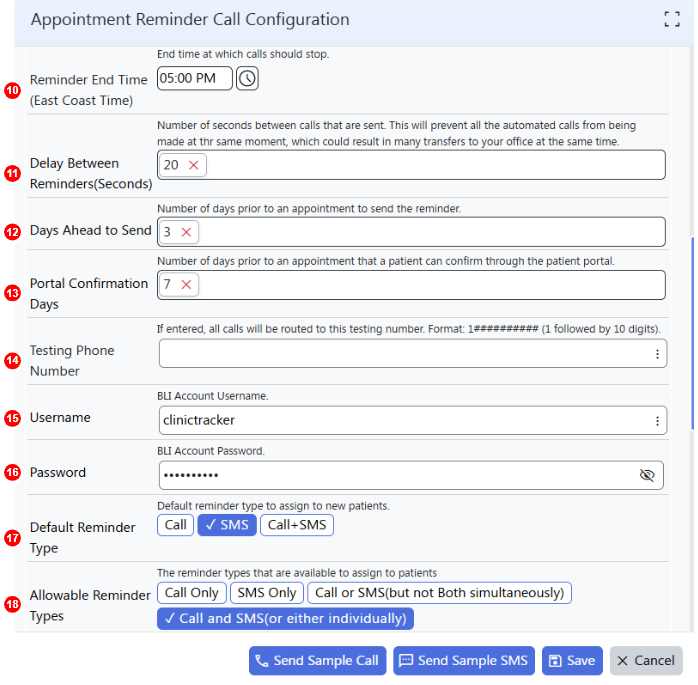Click hint about default reminder type for new patients

(x=273, y=506)
